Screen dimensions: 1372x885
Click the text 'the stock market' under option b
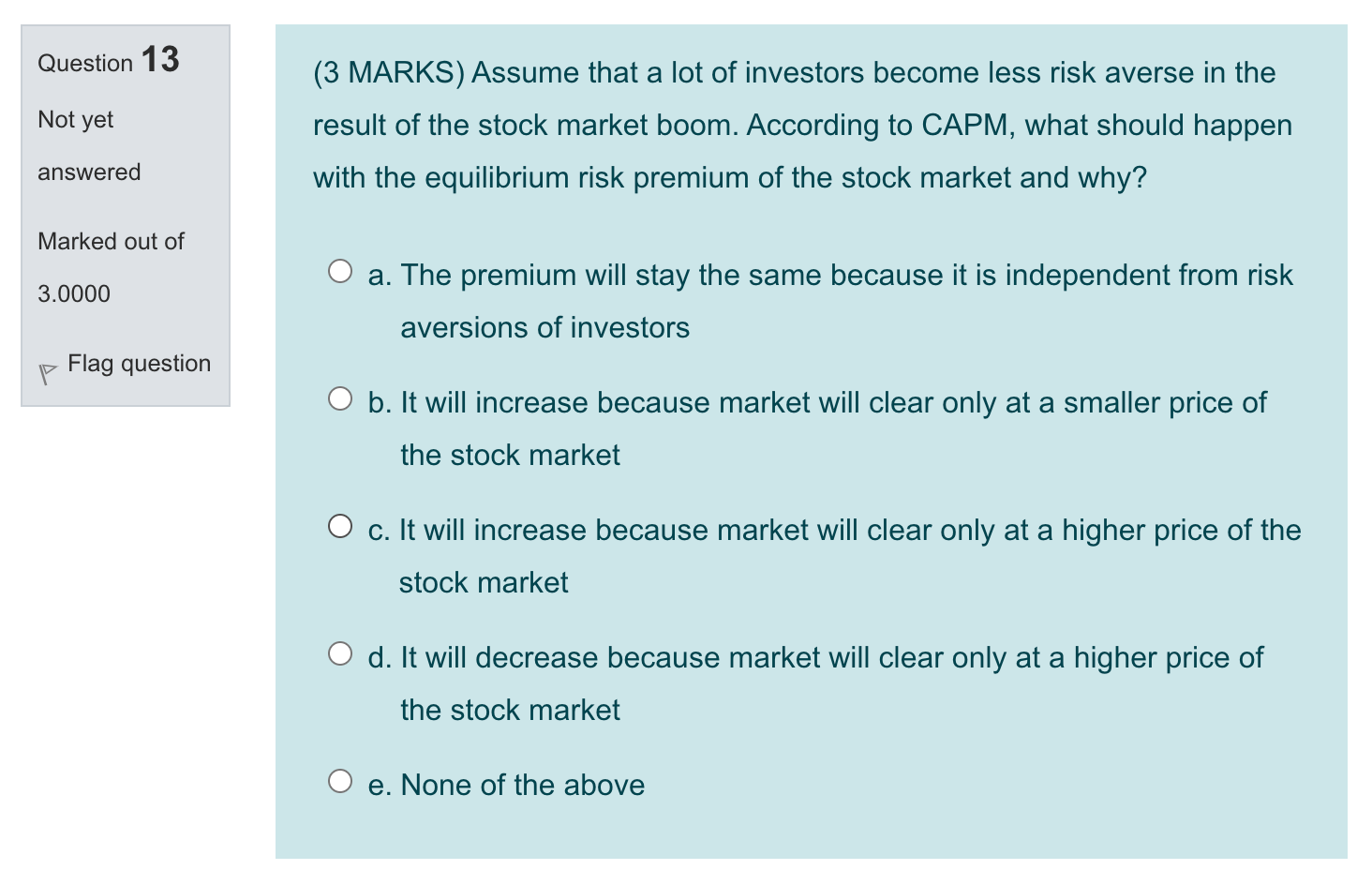pos(510,455)
